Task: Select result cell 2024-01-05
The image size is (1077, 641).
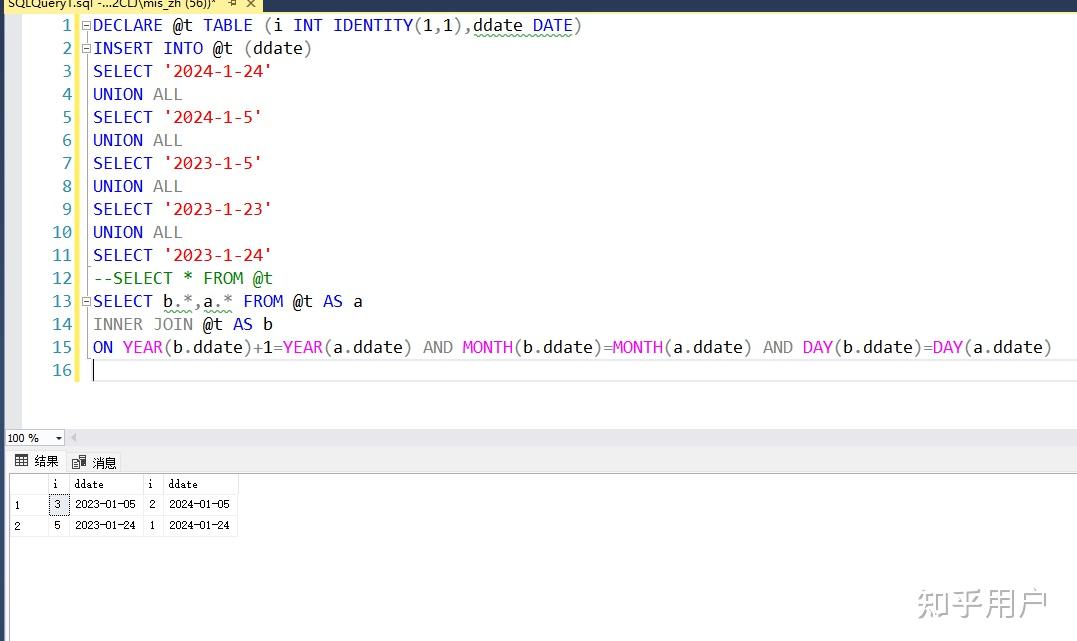Action: pos(200,504)
